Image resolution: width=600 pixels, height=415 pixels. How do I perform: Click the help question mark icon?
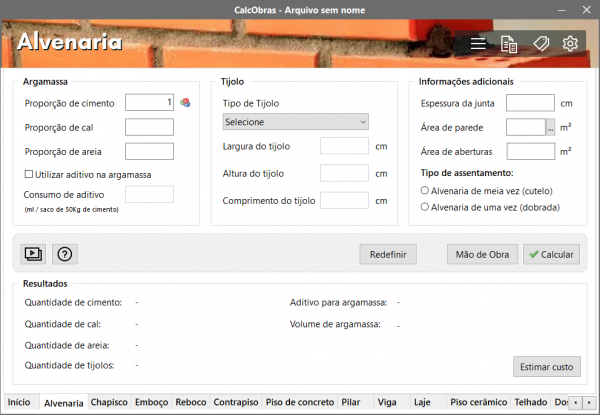tap(65, 254)
